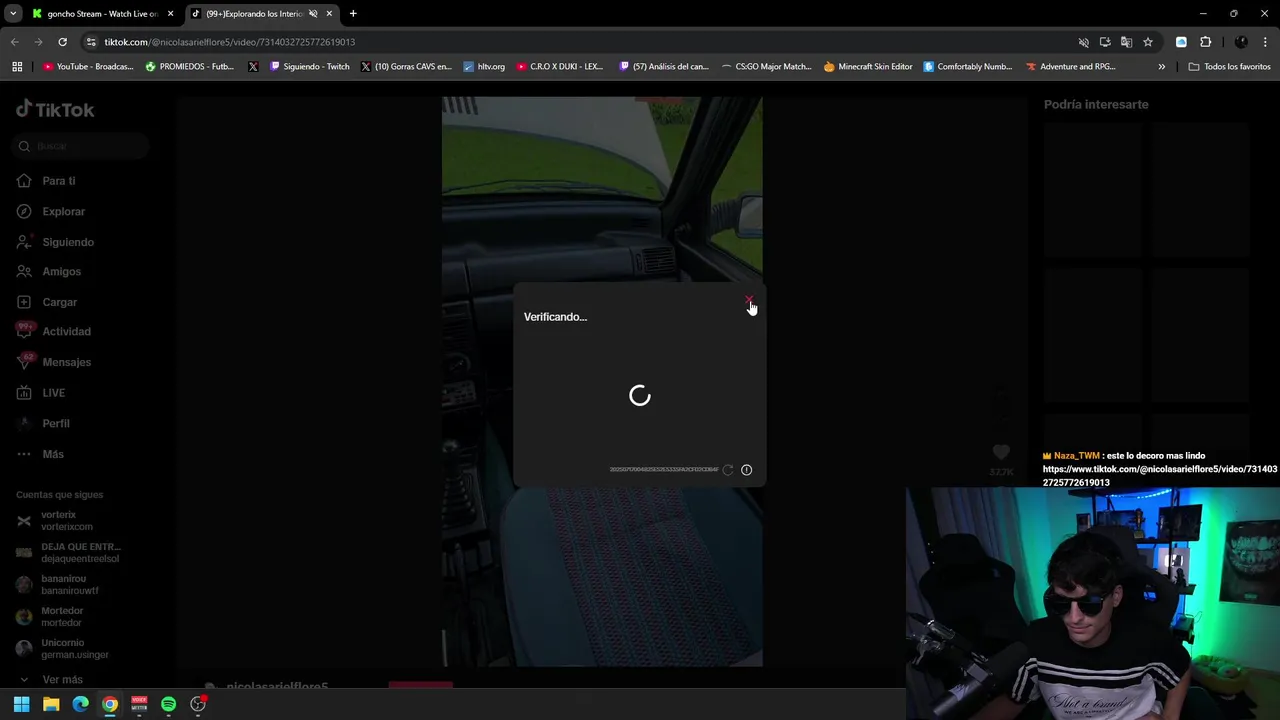Viewport: 1280px width, 720px height.
Task: Open the Comfortably Numb bookmark
Action: point(968,67)
